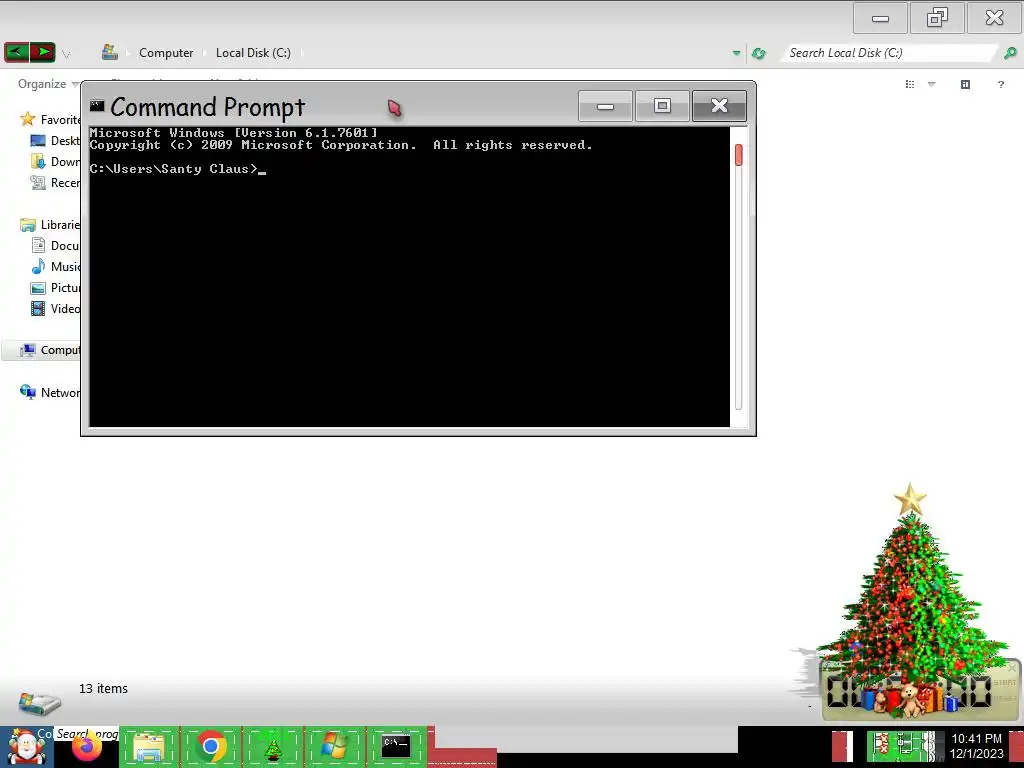Click the Command Prompt title bar icon
This screenshot has width=1024, height=768.
pos(97,105)
